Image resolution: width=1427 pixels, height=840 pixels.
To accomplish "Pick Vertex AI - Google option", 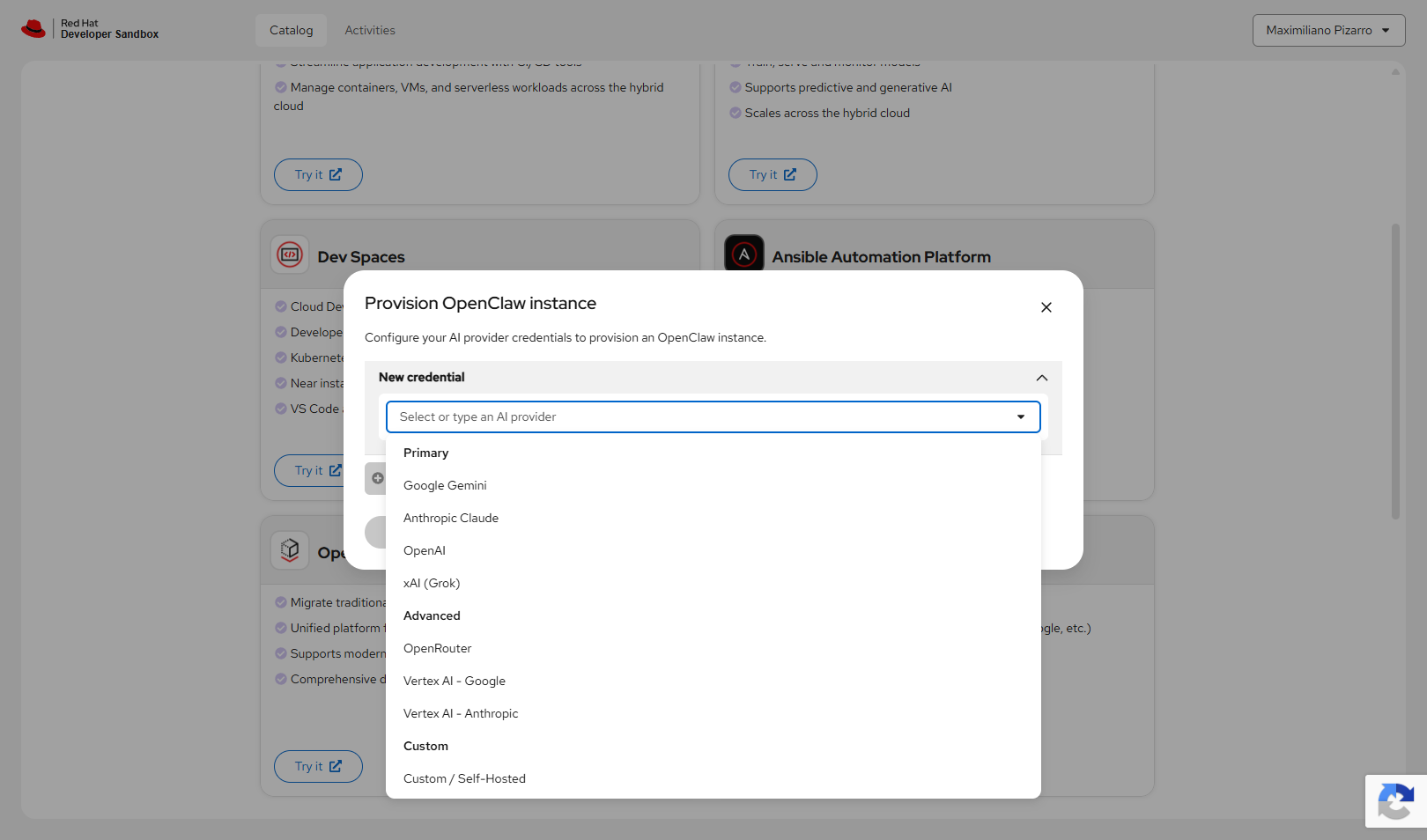I will (x=713, y=681).
